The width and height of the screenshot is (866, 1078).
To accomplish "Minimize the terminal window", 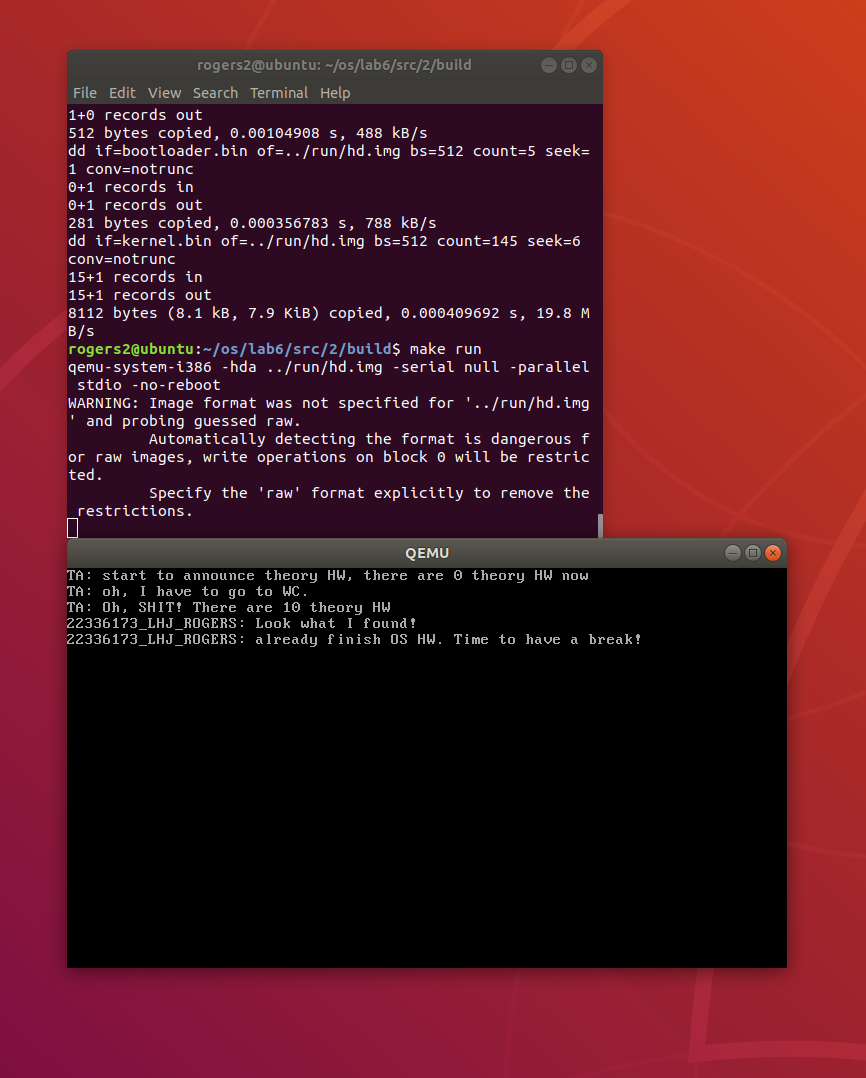I will coord(549,65).
